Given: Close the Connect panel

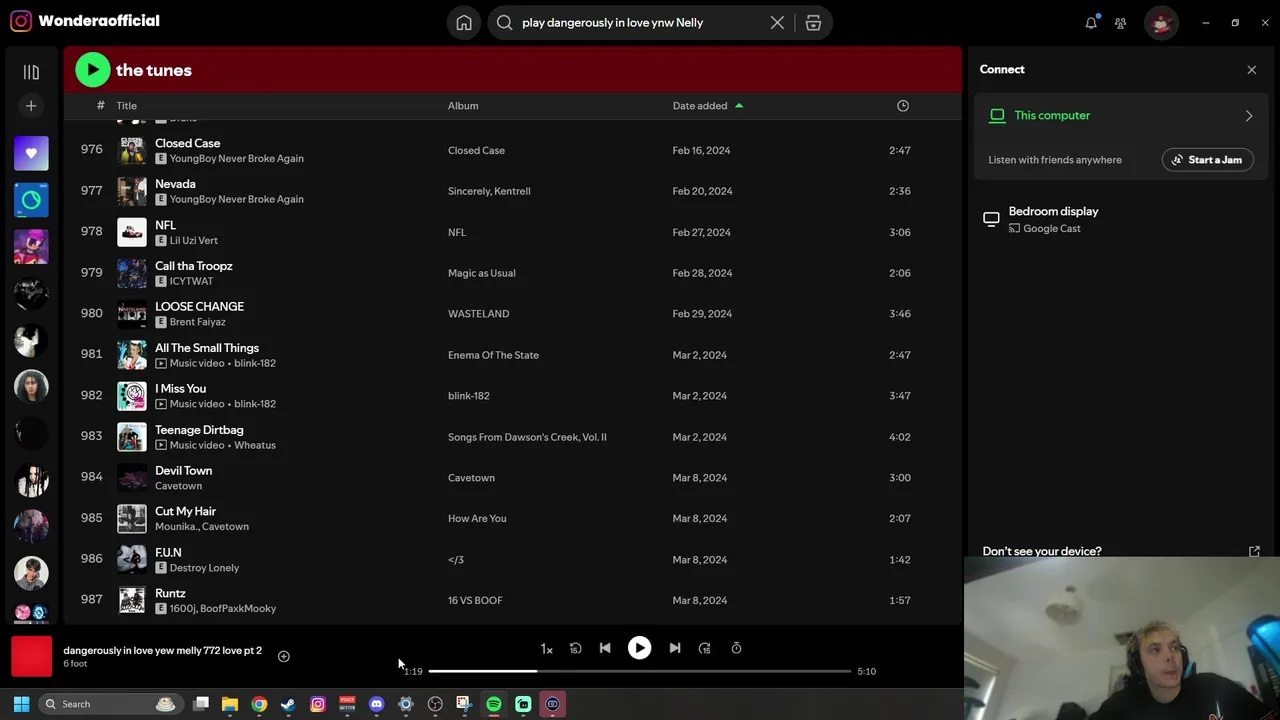Looking at the screenshot, I should [x=1251, y=70].
